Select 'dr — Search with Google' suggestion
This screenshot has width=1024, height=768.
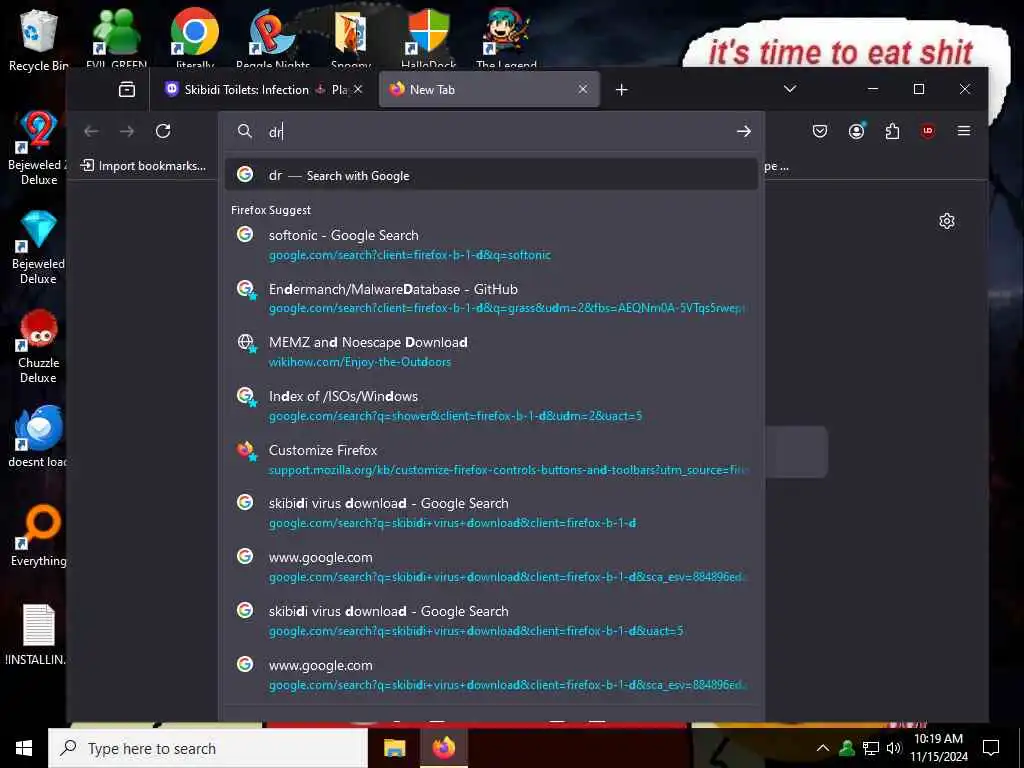491,175
